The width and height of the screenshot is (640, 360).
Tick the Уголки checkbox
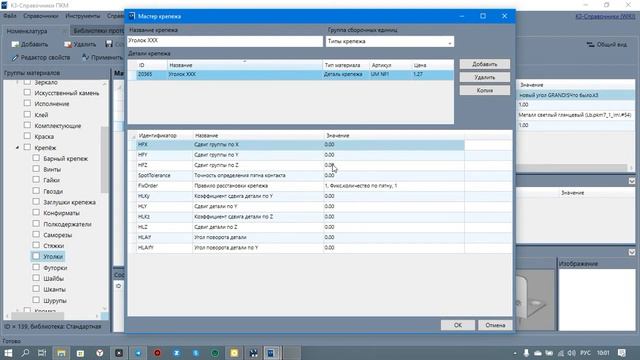click(x=36, y=256)
